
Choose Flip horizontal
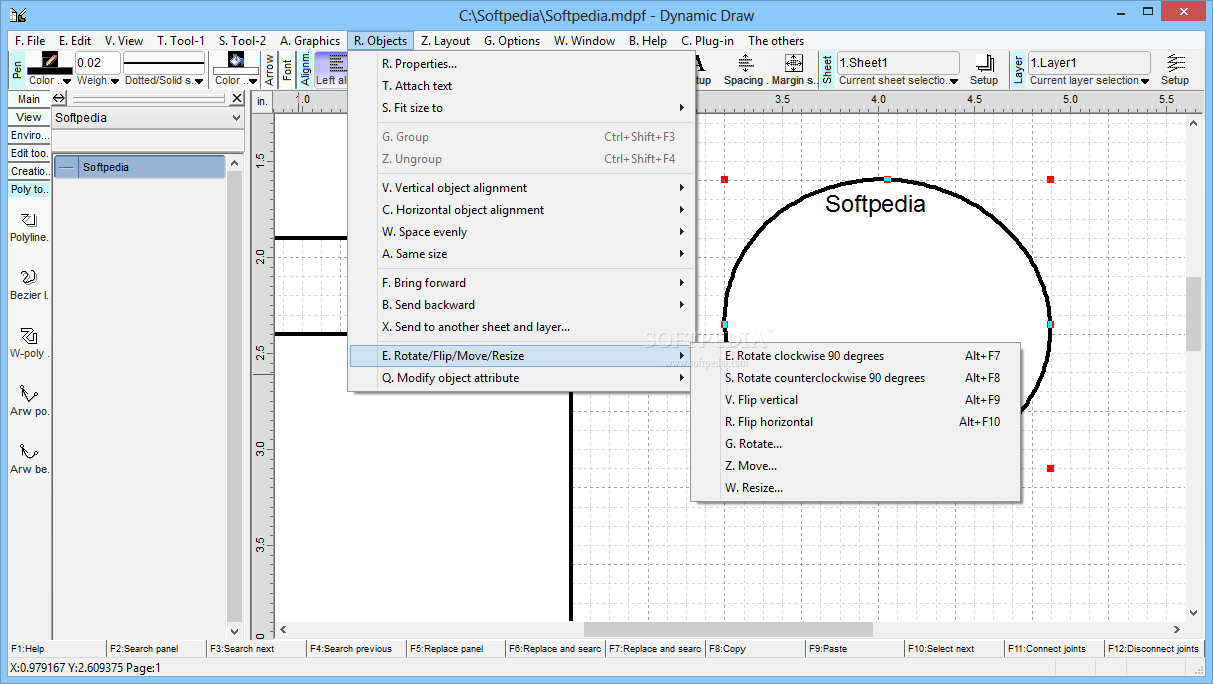(856, 422)
